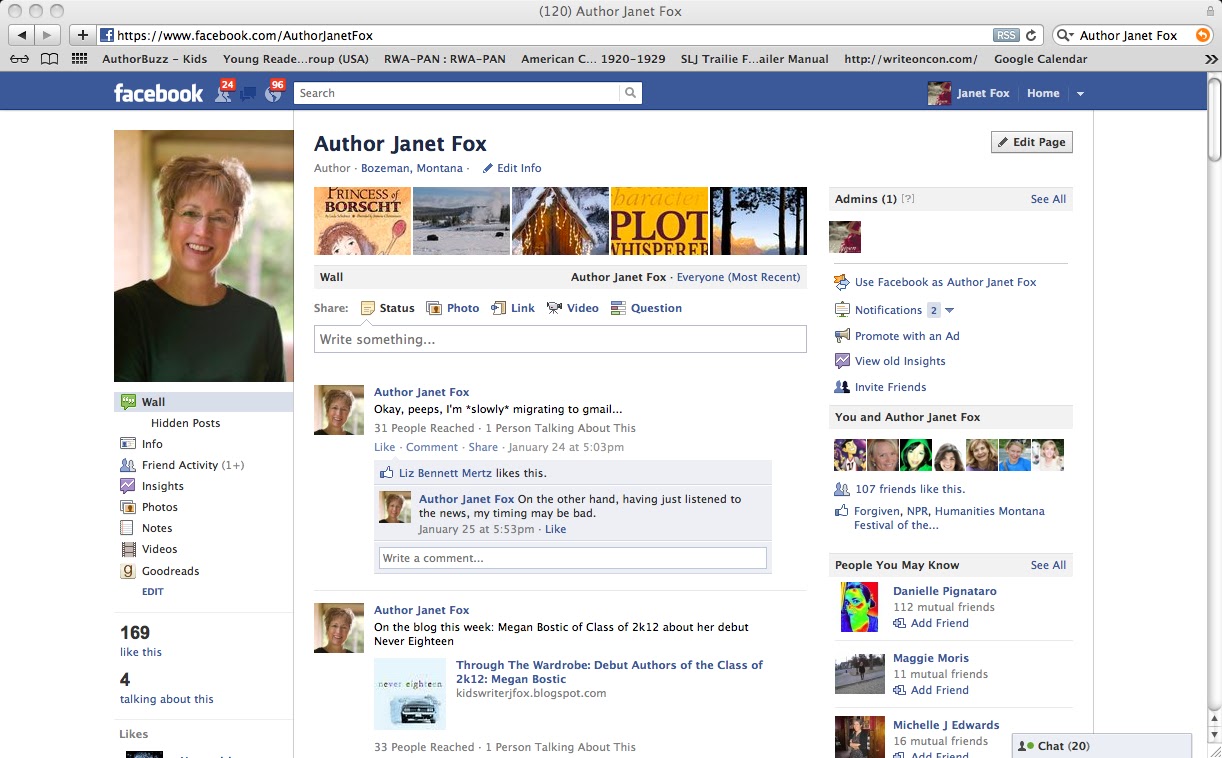Click Home in the Facebook header
The image size is (1222, 758).
1043,93
